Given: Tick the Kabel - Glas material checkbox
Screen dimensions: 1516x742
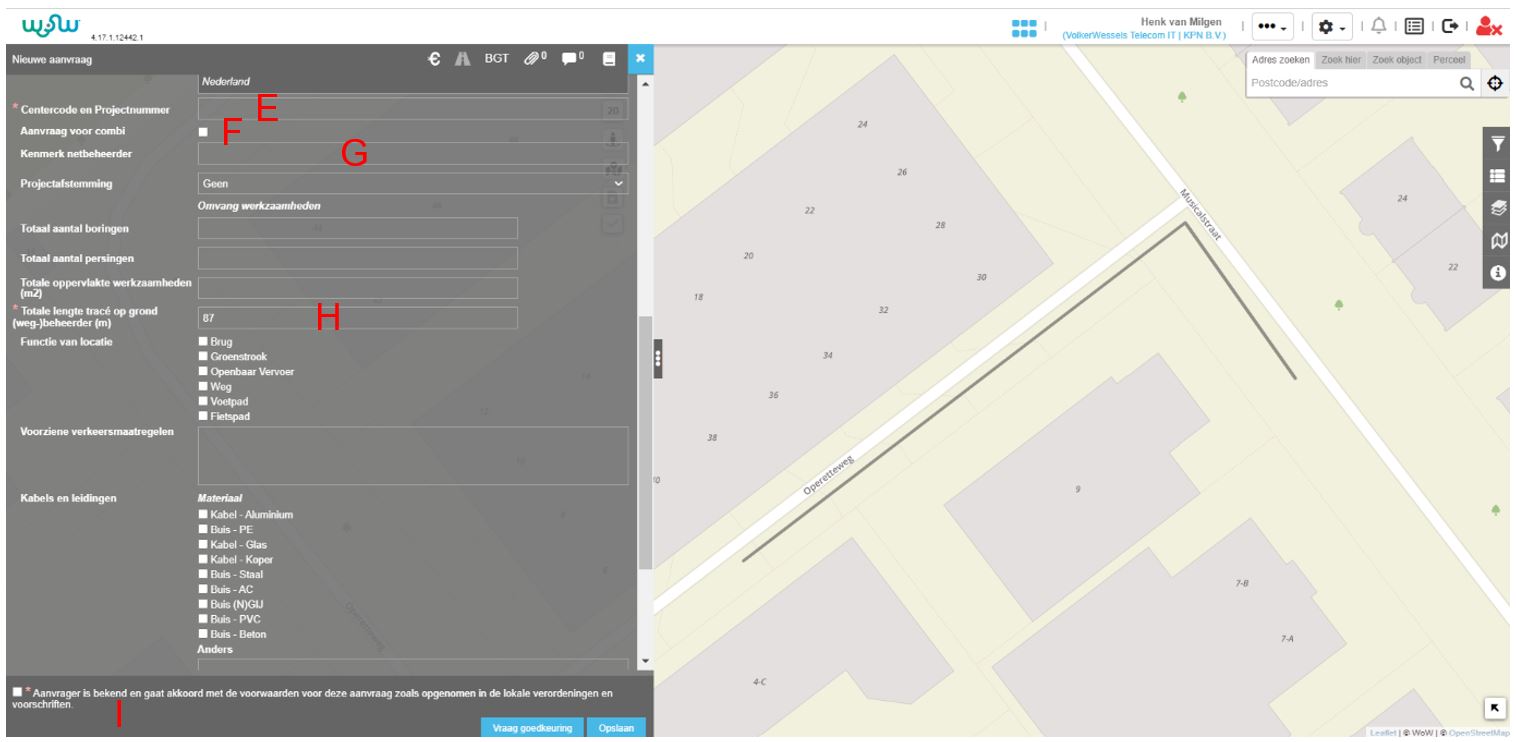Looking at the screenshot, I should (204, 545).
